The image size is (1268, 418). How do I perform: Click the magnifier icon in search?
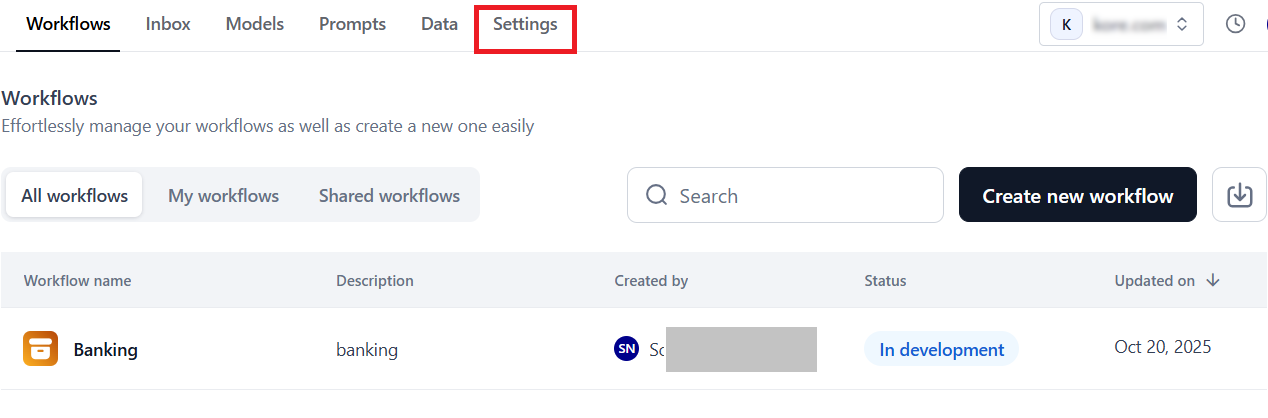(656, 195)
